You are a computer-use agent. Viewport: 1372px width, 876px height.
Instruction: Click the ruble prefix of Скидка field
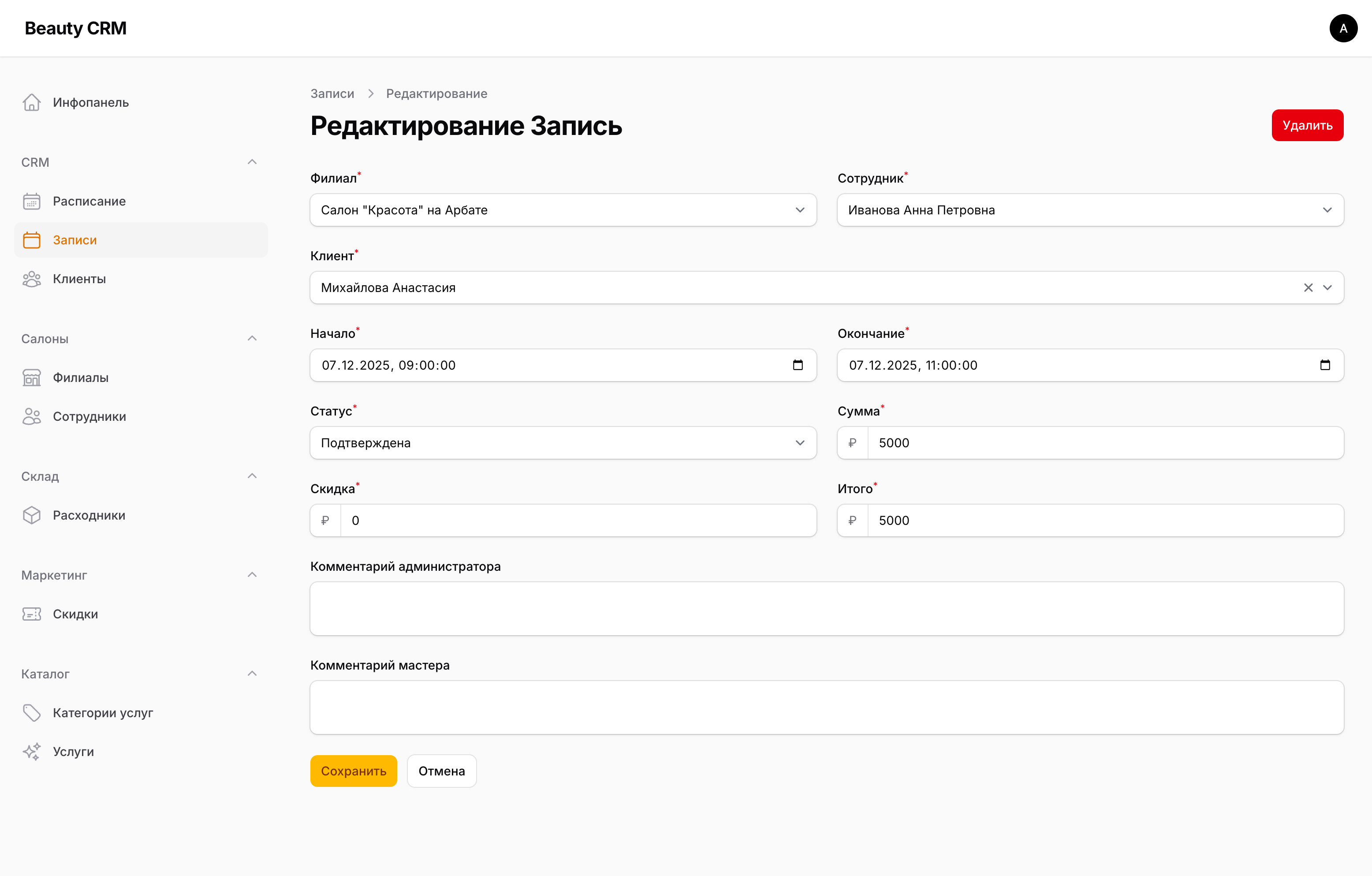[325, 520]
